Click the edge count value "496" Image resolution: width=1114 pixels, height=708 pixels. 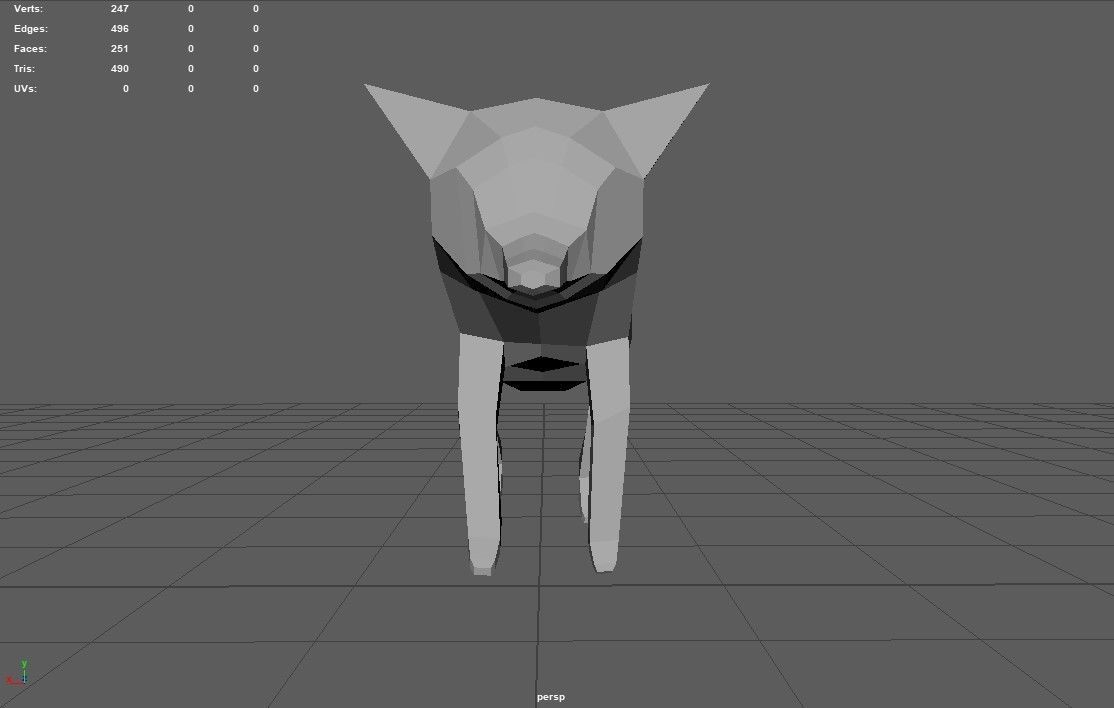coord(119,28)
